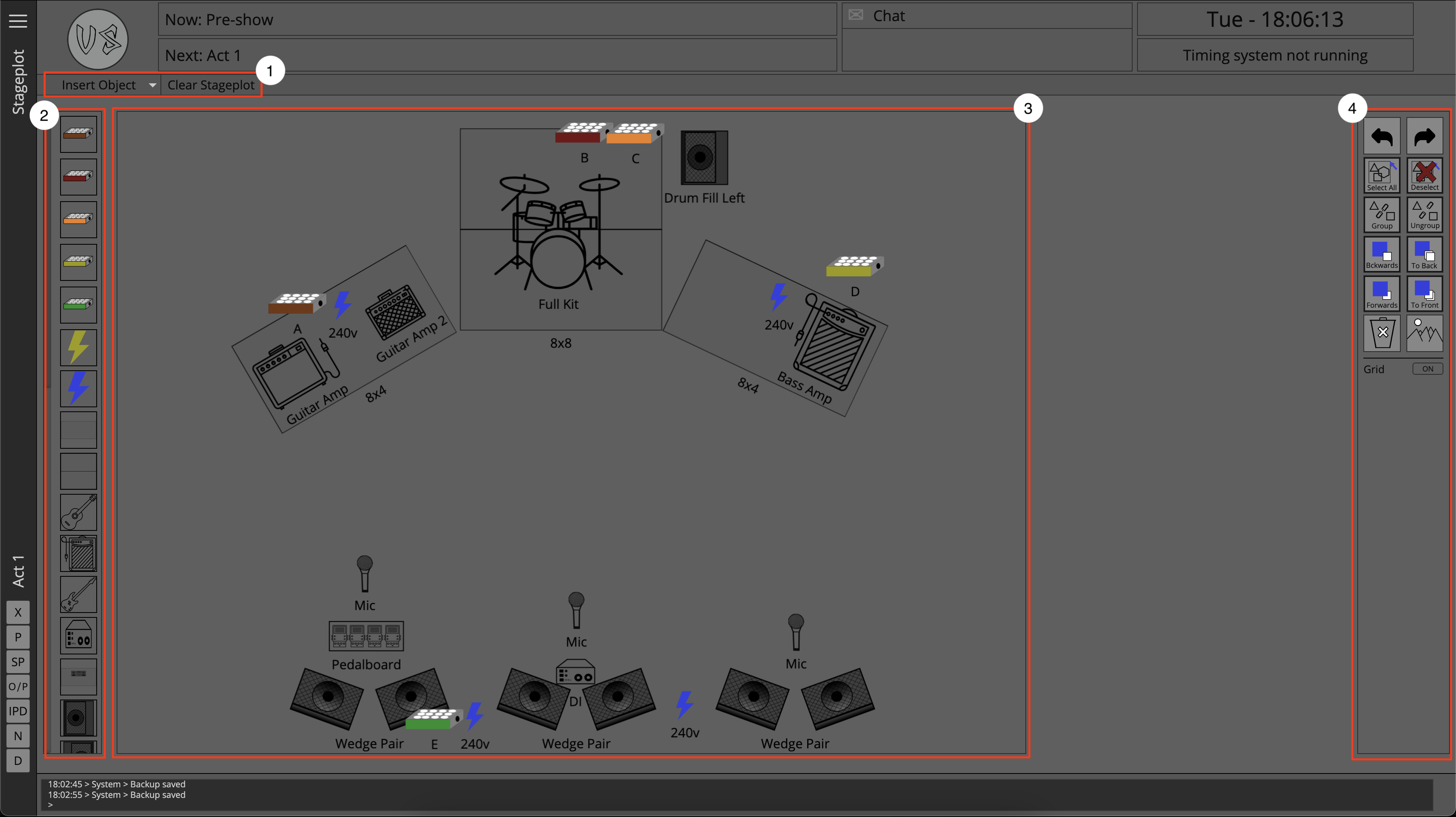Click the Act 1 sidebar label

point(18,571)
